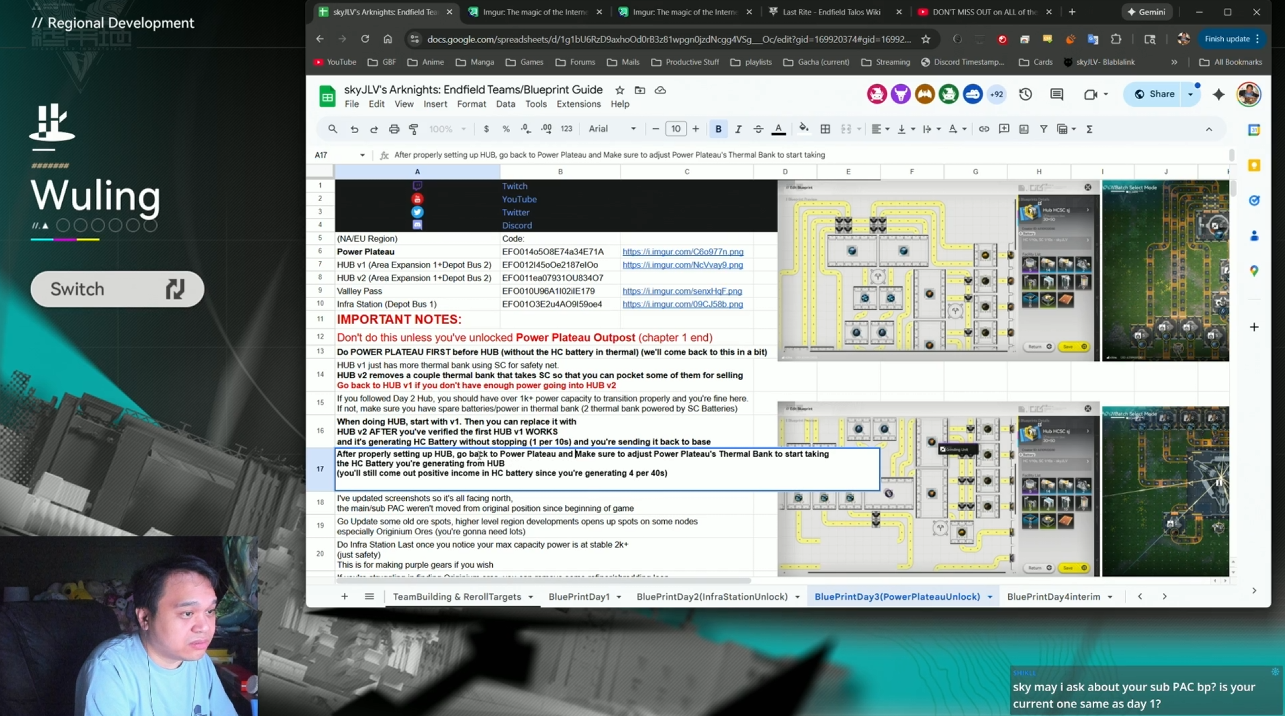Toggle italic formatting
Viewport: 1285px width, 716px height.
738,129
